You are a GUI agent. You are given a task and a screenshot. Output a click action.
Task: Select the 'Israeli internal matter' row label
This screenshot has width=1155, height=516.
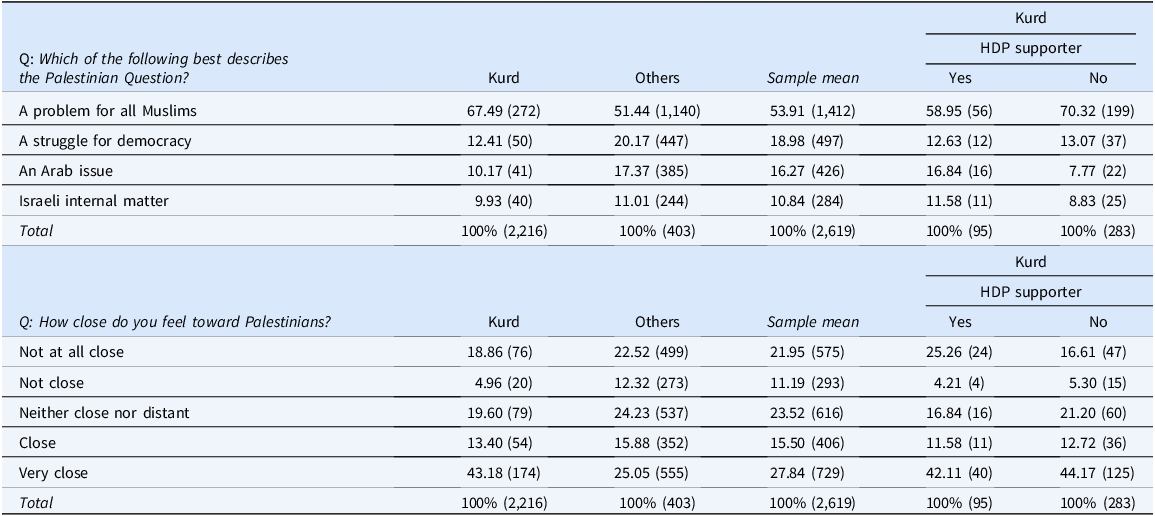[x=94, y=200]
